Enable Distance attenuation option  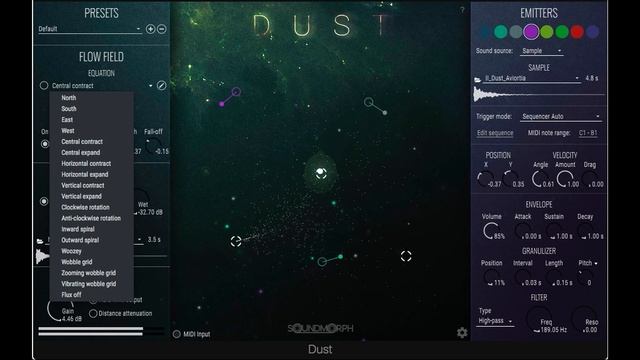(93, 313)
